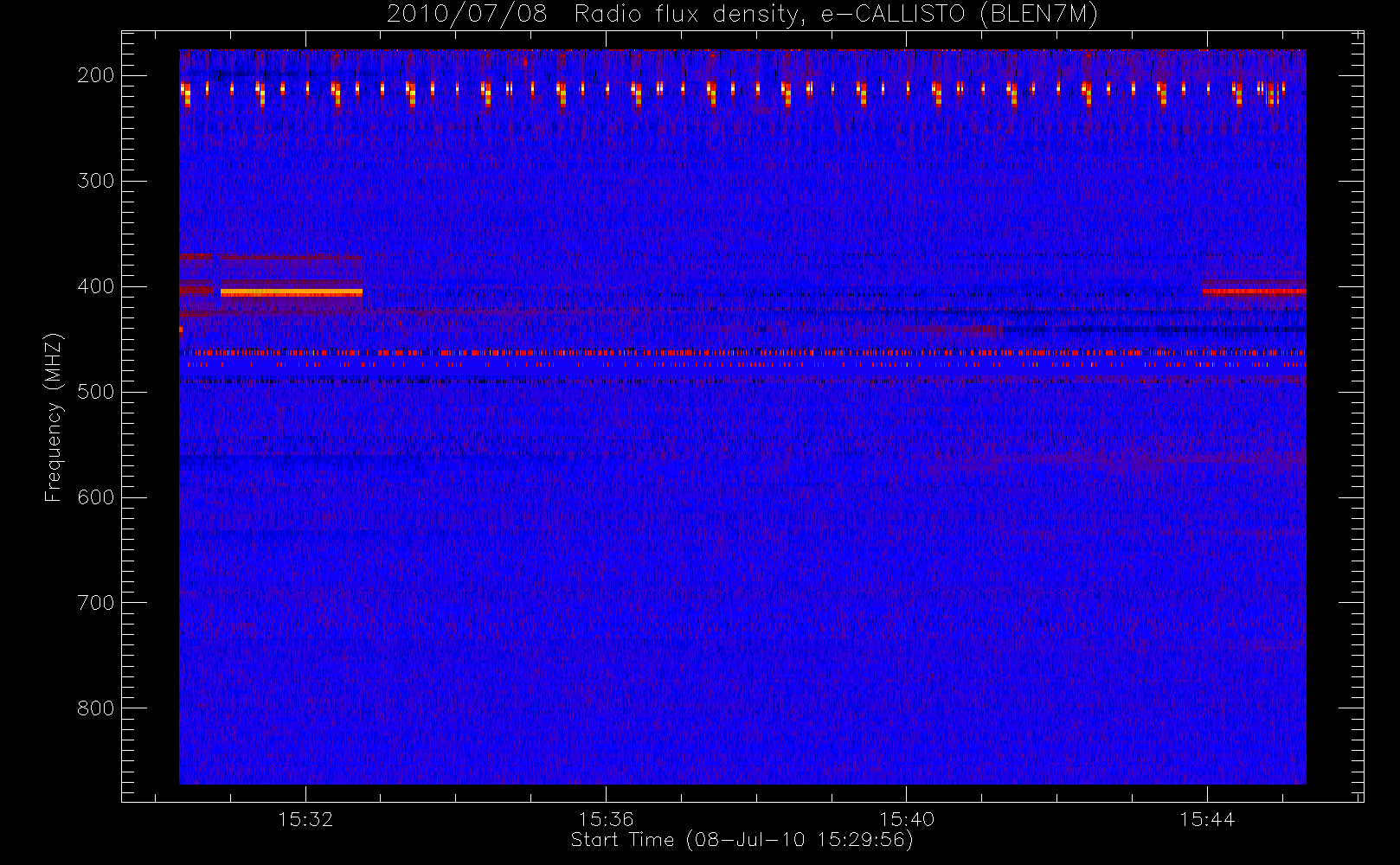Click the bright yellow band near 400 MHz
Screen dimensions: 1400x865
click(x=292, y=292)
